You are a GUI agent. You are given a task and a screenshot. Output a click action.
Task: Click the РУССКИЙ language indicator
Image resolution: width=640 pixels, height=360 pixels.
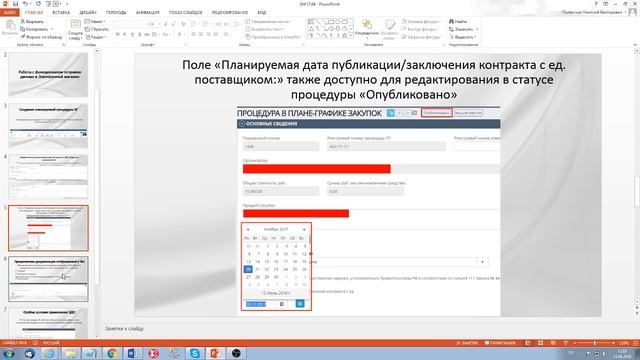tap(51, 343)
